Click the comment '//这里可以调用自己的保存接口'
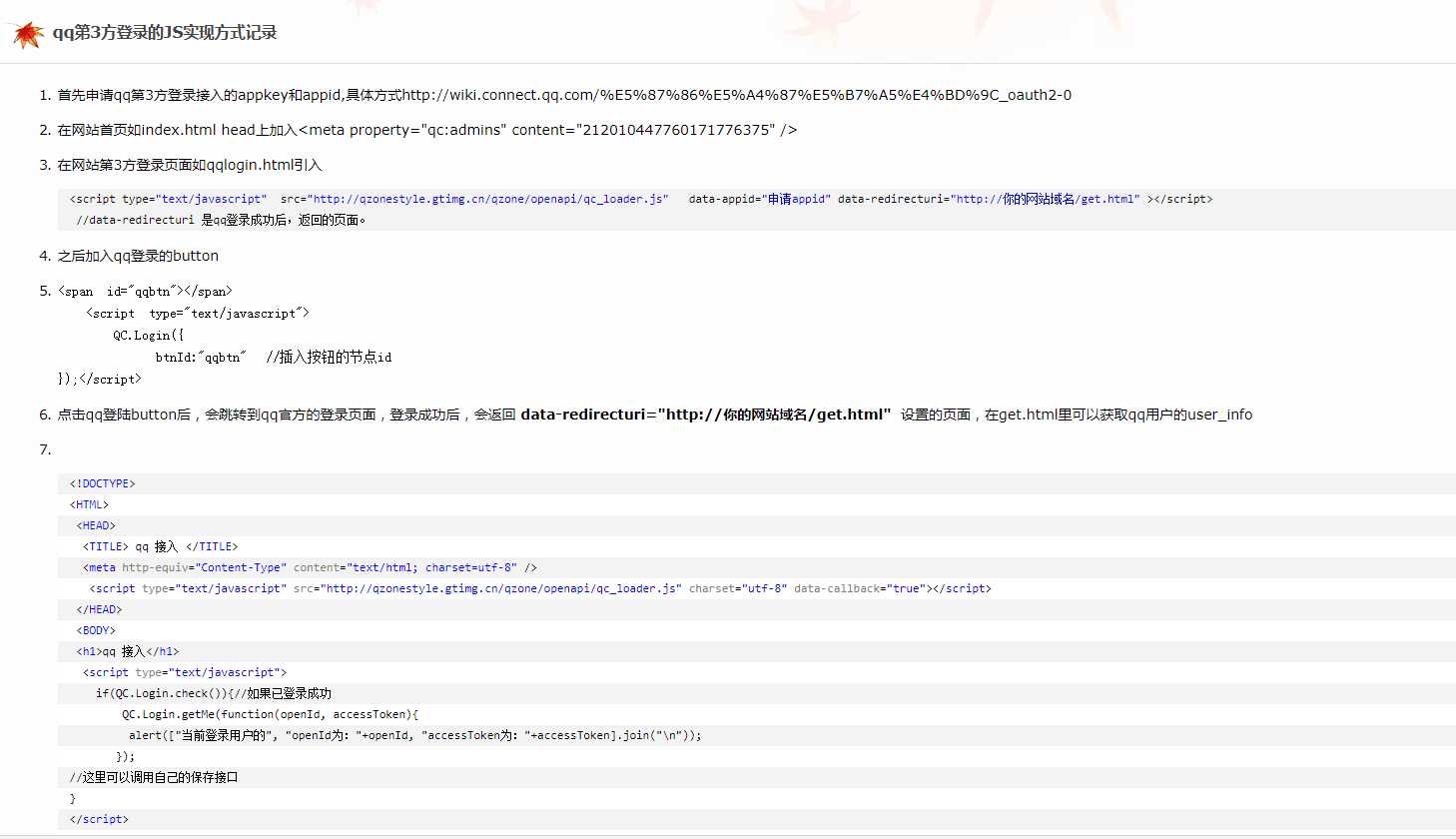 pos(154,777)
